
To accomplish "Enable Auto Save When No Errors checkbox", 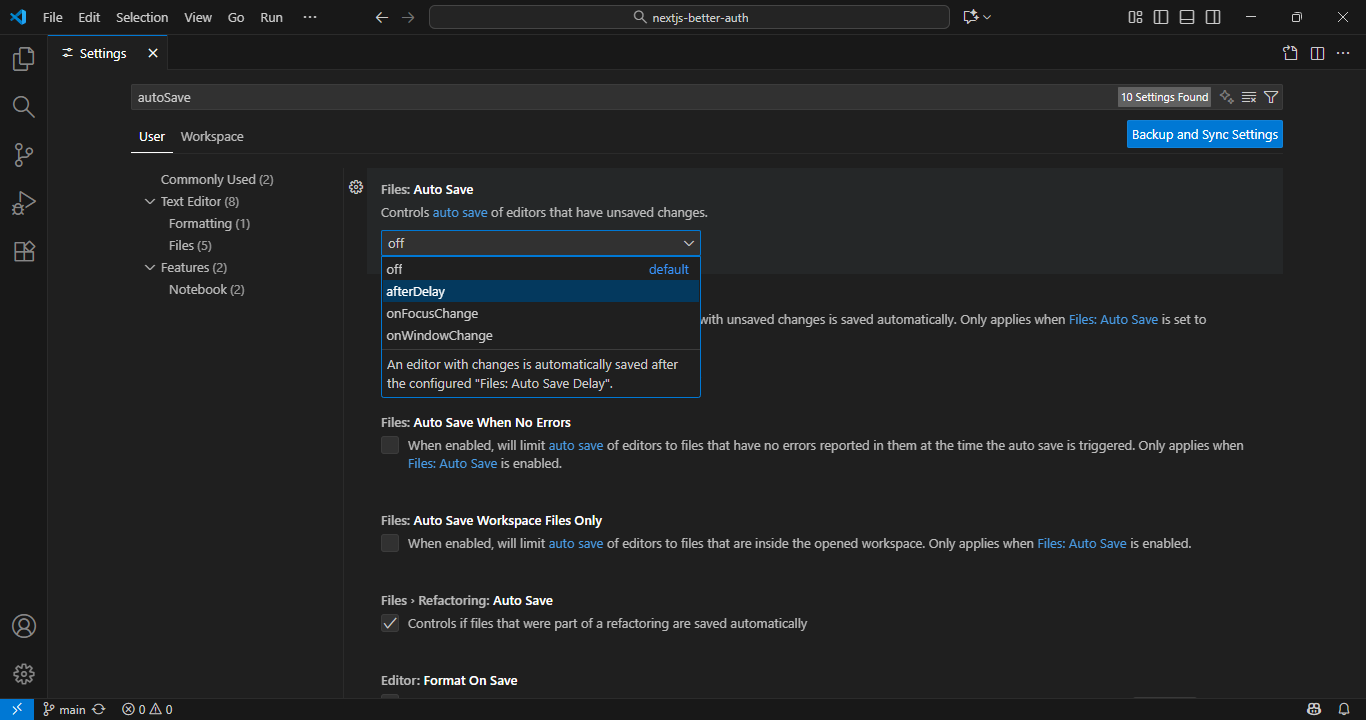I will point(390,445).
